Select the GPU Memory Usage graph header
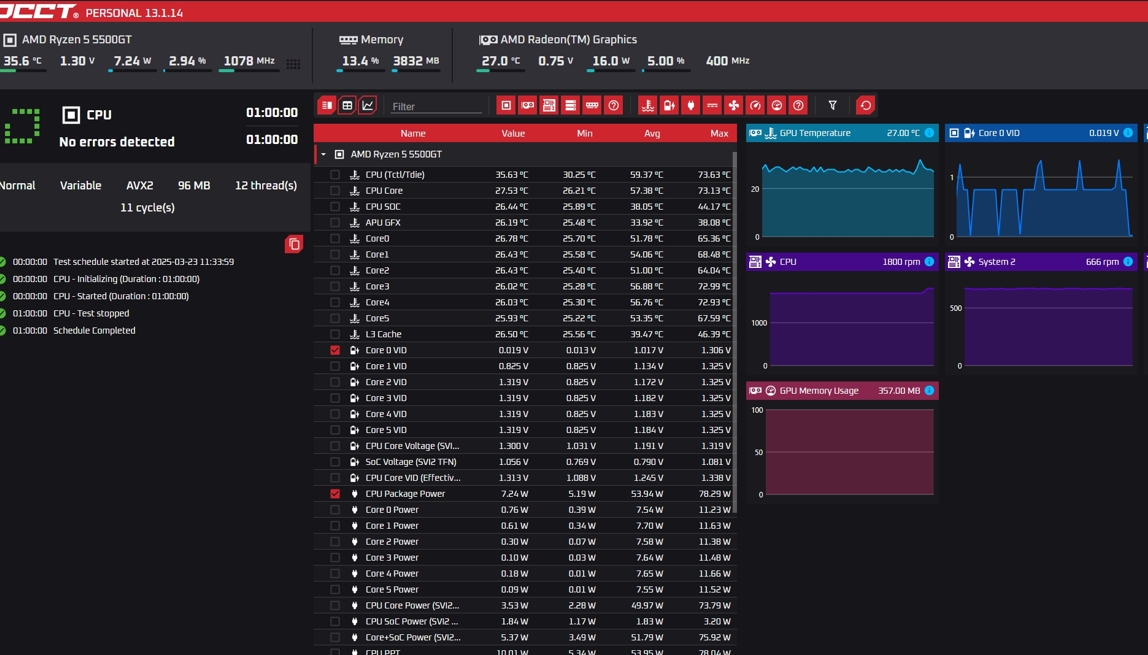1148x655 pixels. (x=842, y=390)
